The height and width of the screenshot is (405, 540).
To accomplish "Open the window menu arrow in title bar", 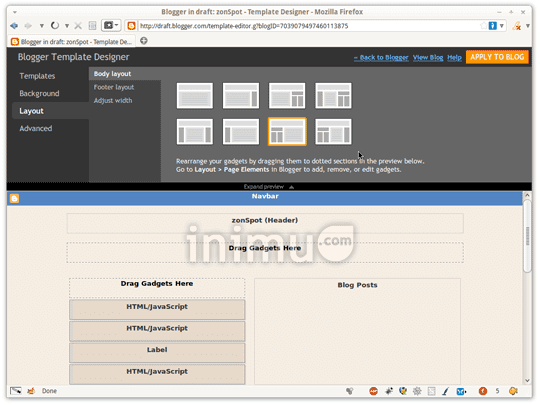I will 15,12.
